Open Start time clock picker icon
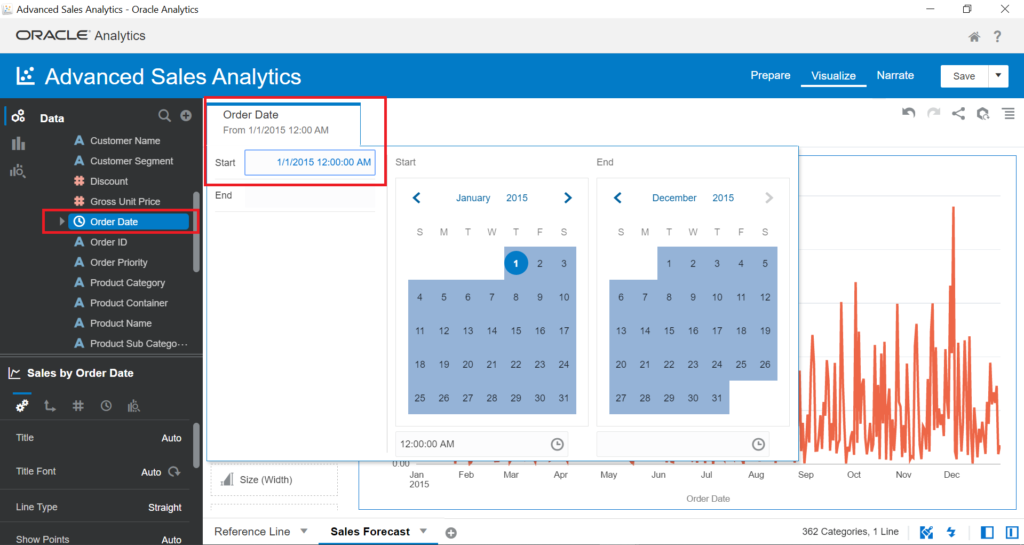 coord(557,444)
